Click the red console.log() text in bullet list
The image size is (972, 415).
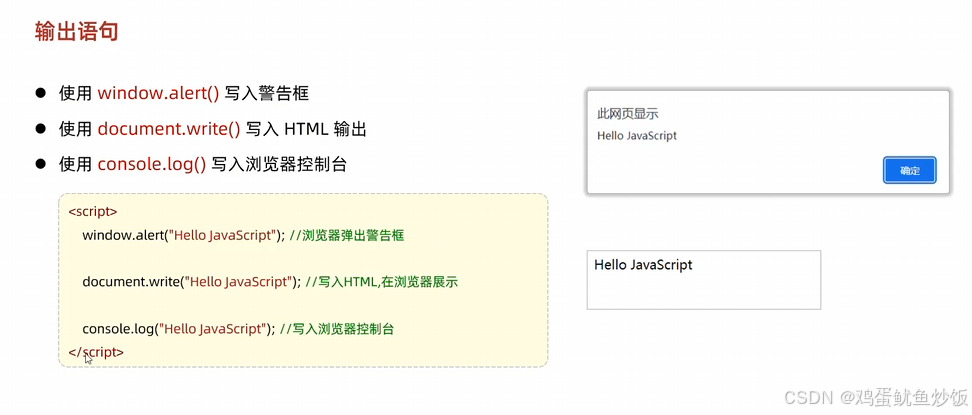pyautogui.click(x=152, y=164)
